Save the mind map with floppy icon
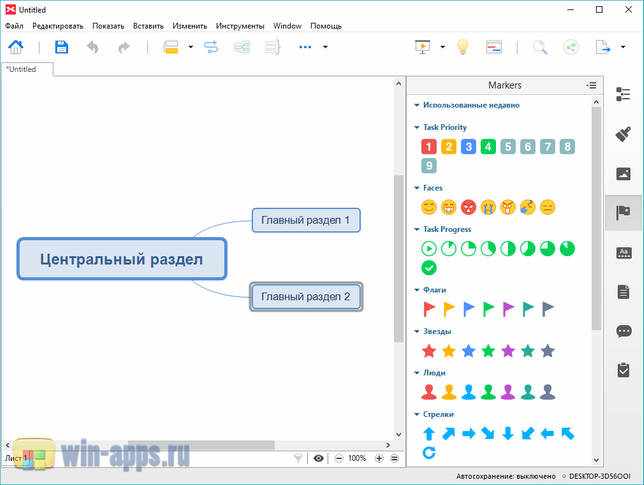The width and height of the screenshot is (644, 485). click(x=61, y=47)
